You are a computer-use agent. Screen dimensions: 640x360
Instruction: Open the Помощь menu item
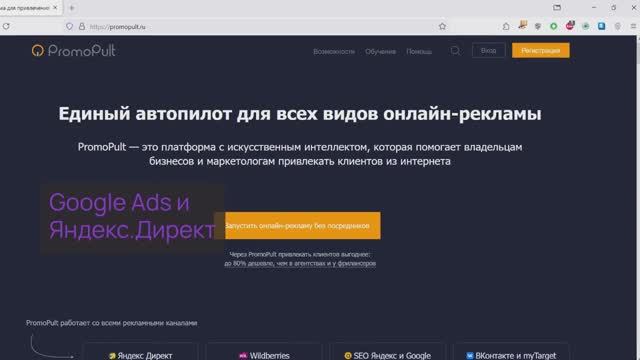pos(419,51)
